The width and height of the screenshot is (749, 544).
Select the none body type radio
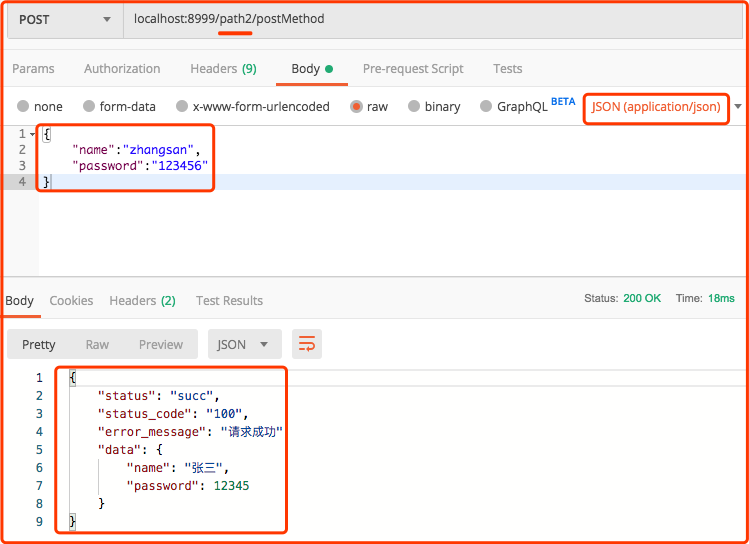(22, 106)
